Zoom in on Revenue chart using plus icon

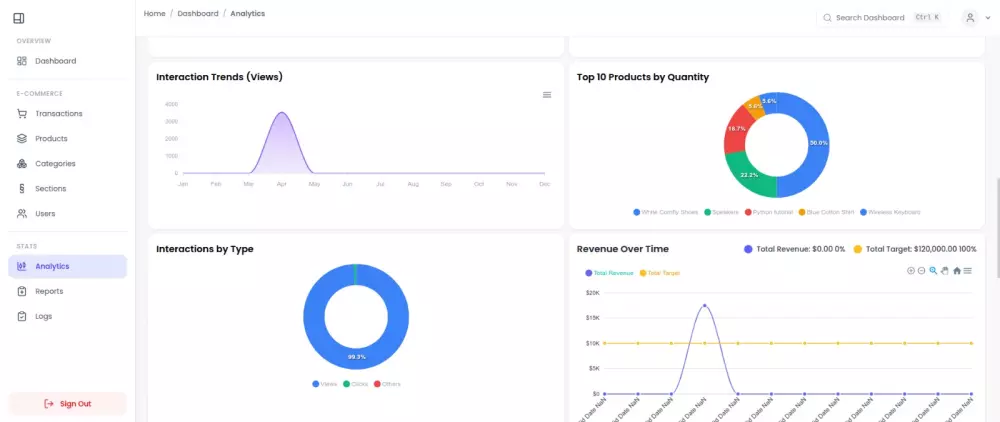coord(911,271)
